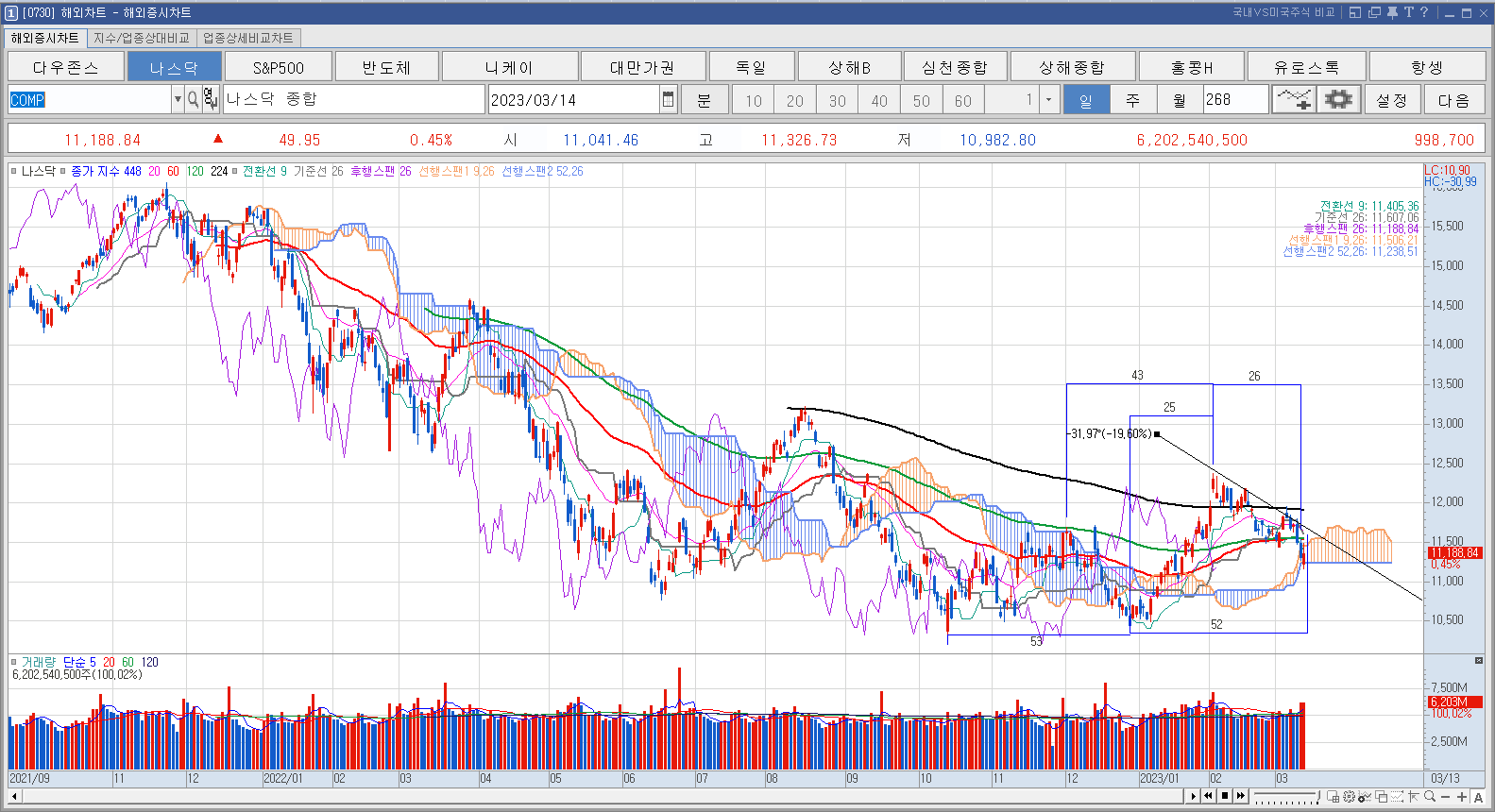Click the COMP symbol code field
The width and height of the screenshot is (1495, 812).
90,99
